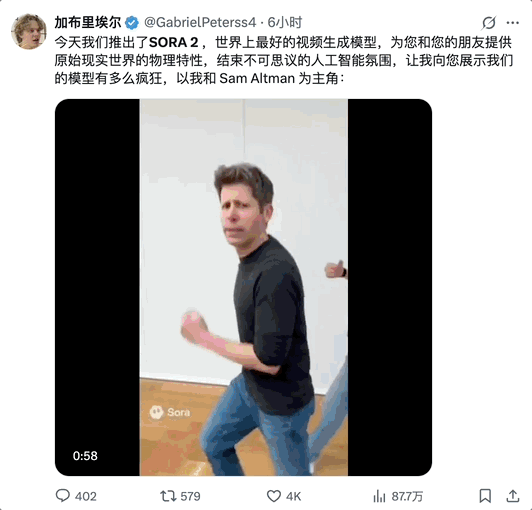The height and width of the screenshot is (510, 532).
Task: Open the 6小时 timestamp link
Action: click(x=285, y=23)
